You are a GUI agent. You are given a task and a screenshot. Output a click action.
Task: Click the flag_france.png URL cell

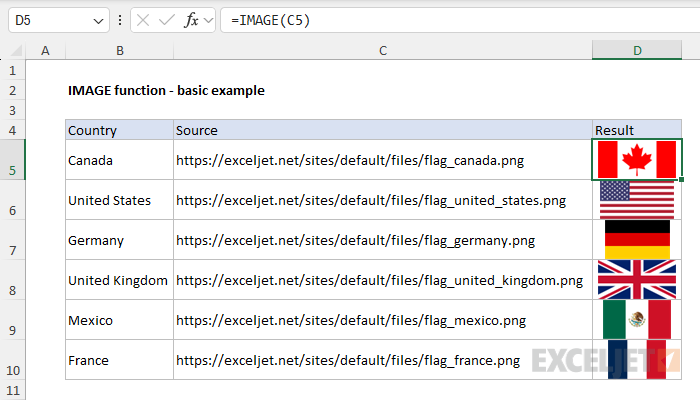(x=383, y=360)
